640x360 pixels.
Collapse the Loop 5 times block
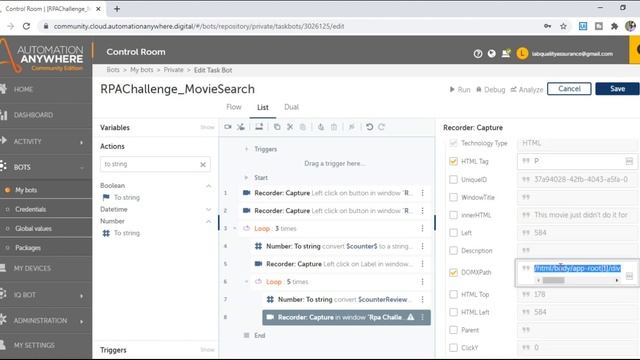click(246, 282)
